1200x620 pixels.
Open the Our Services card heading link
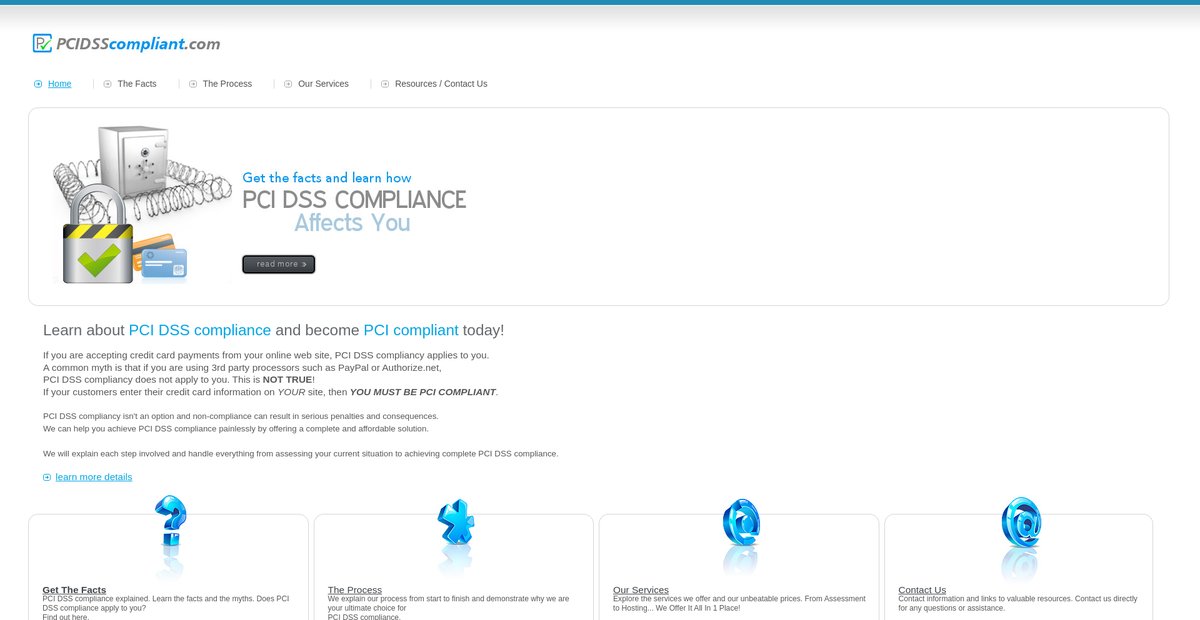641,590
